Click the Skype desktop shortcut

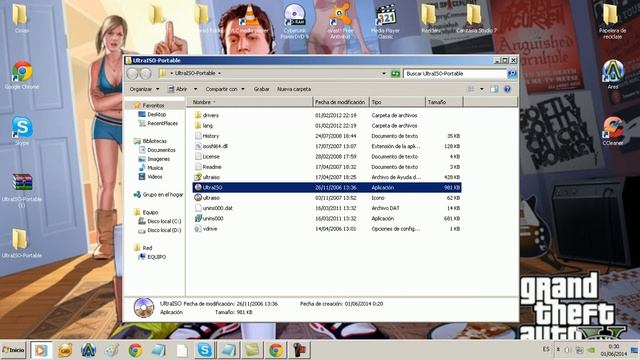point(22,131)
